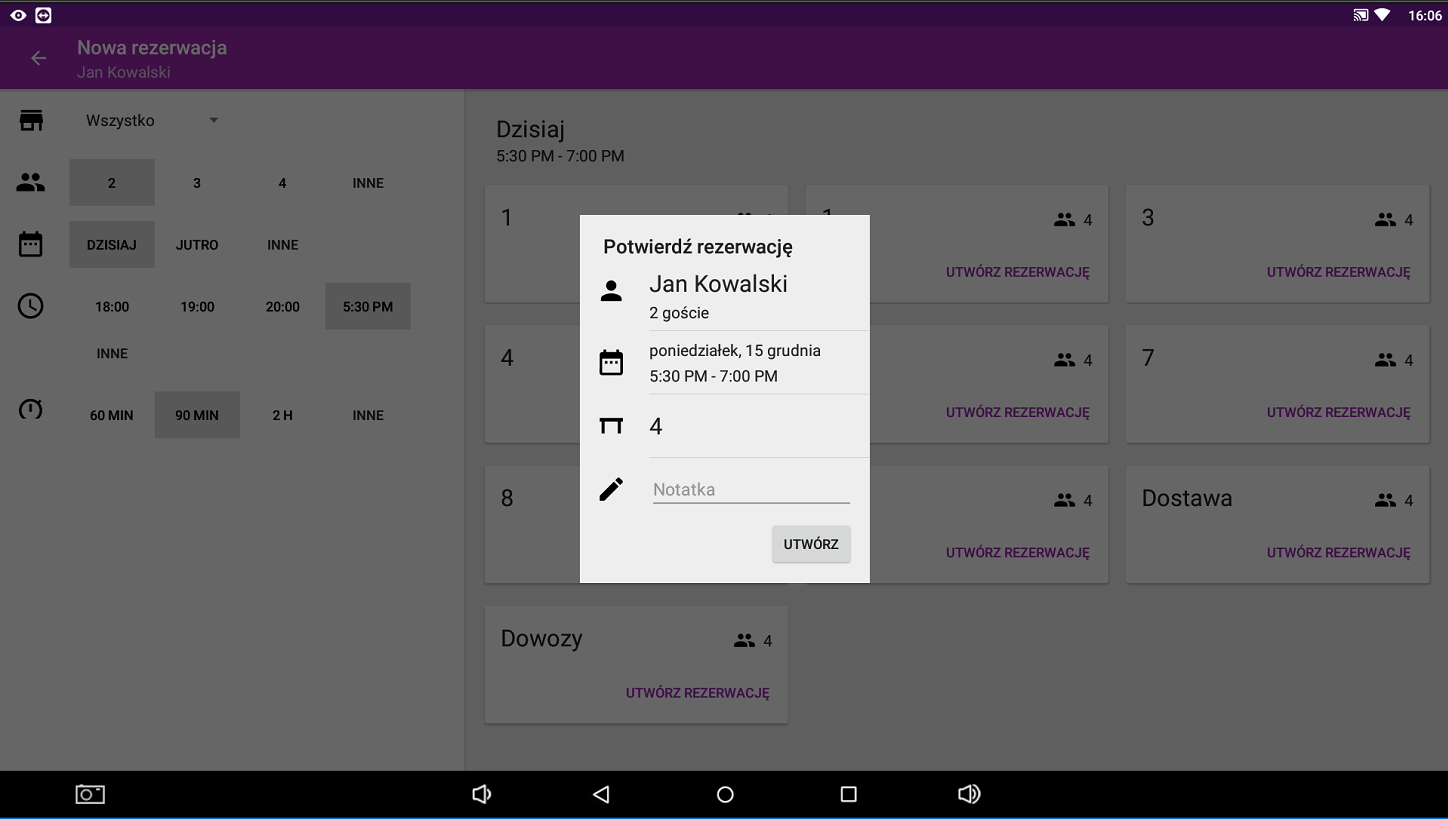
Task: Click UTWÓRZ REZERWACJĘ on Dostawa table
Action: [1338, 552]
